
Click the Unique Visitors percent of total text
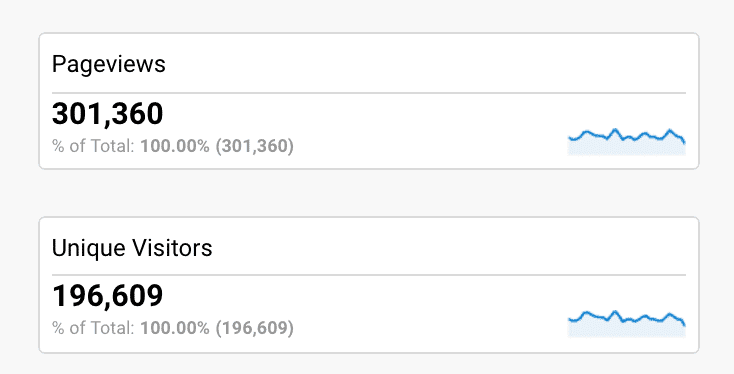173,328
